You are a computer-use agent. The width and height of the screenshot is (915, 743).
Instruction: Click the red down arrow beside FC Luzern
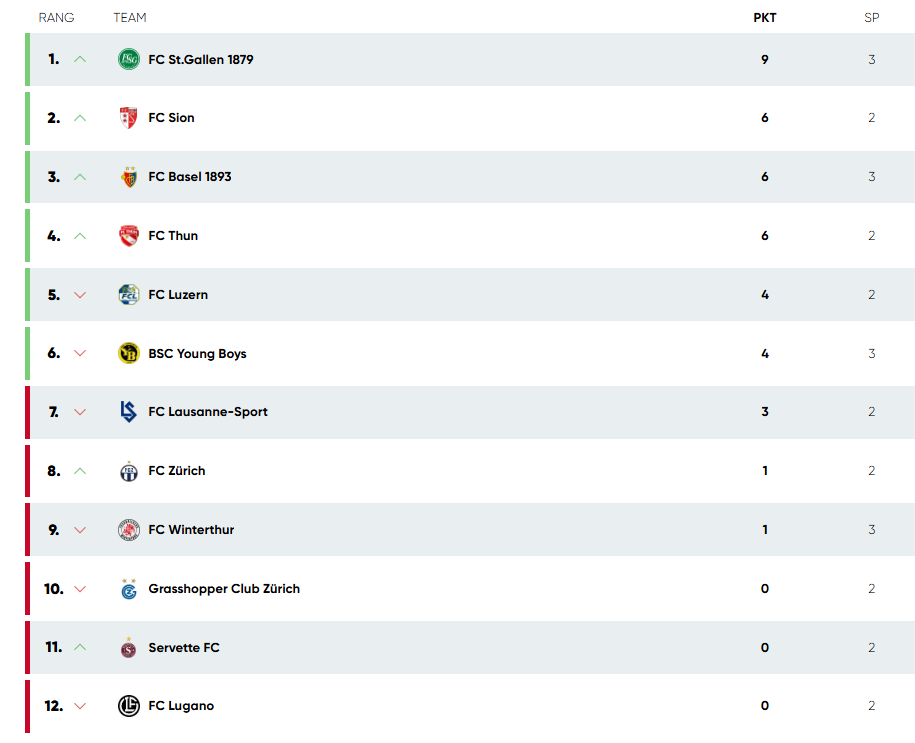point(80,295)
